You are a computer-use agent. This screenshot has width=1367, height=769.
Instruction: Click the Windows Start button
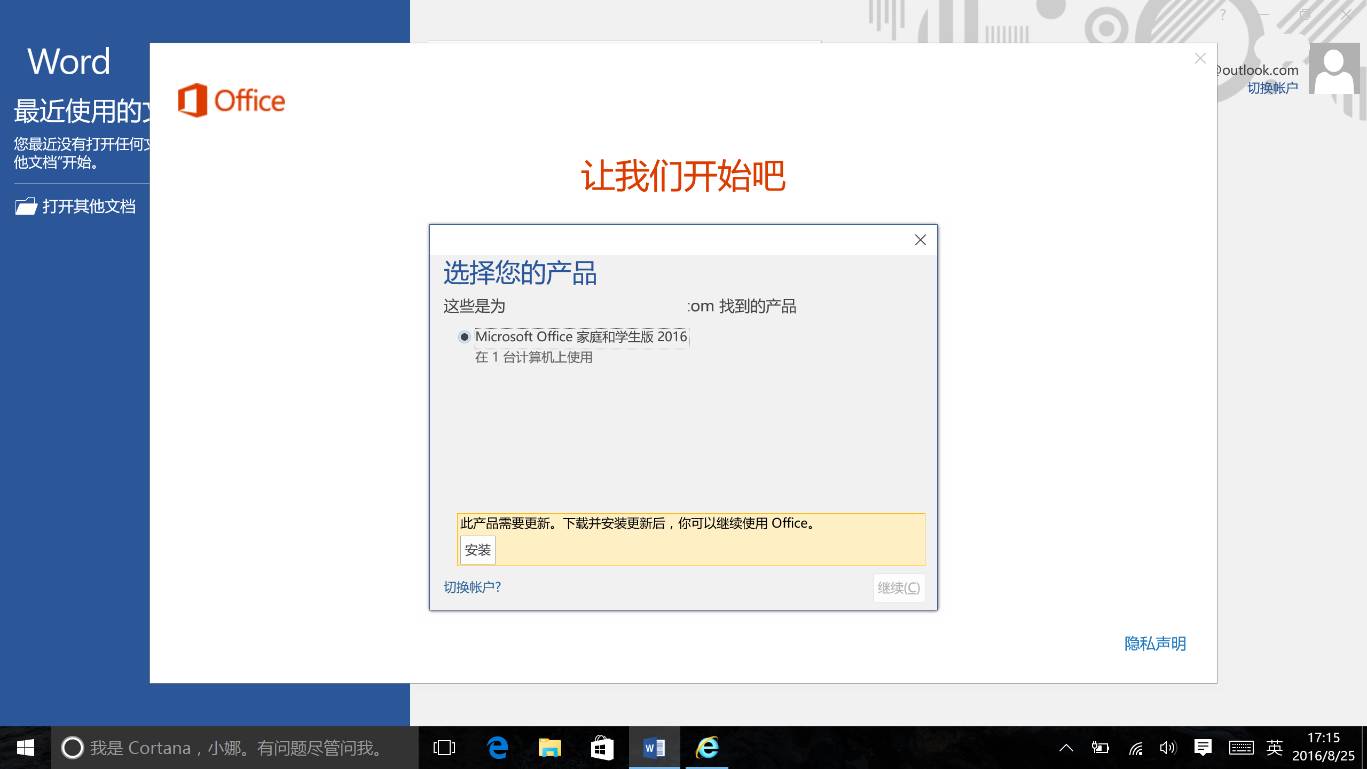(24, 747)
